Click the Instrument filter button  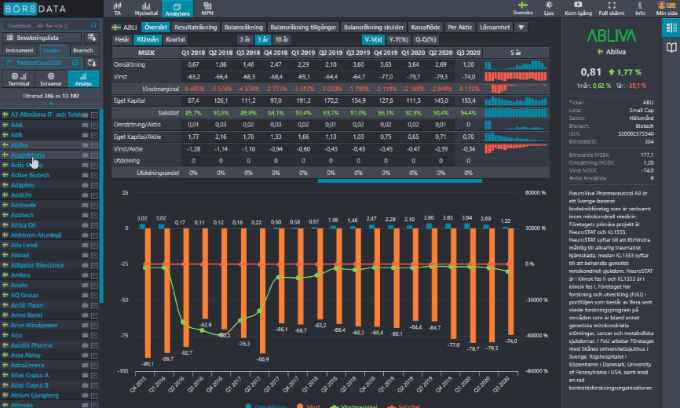(19, 50)
